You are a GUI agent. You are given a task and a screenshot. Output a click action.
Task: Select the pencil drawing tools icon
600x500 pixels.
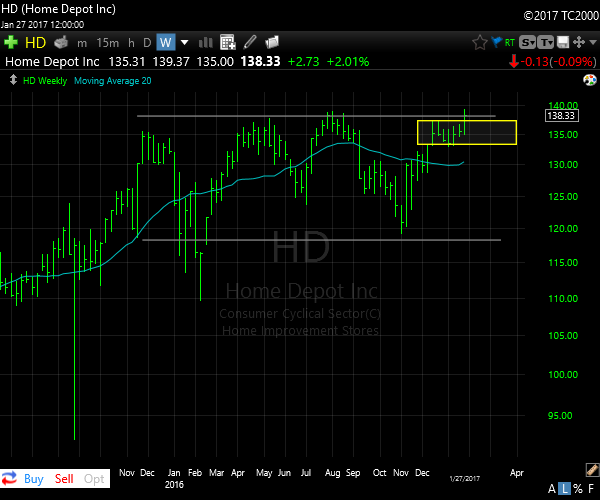tap(250, 42)
